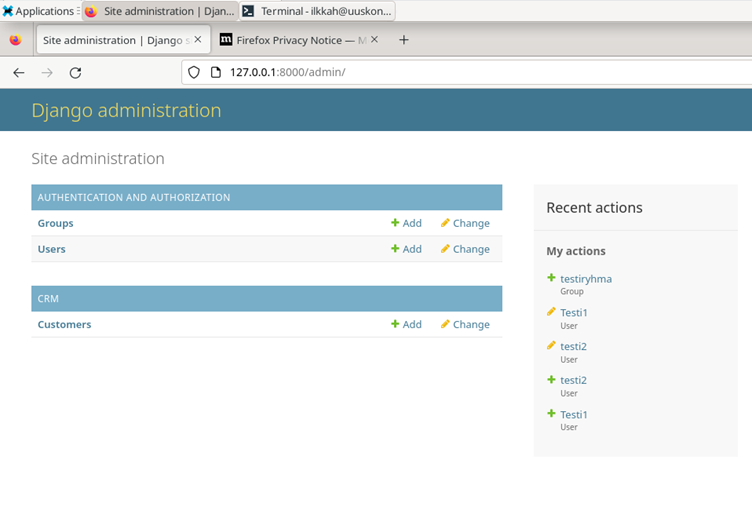Click the shield icon in the address bar
The image size is (752, 518).
(194, 73)
